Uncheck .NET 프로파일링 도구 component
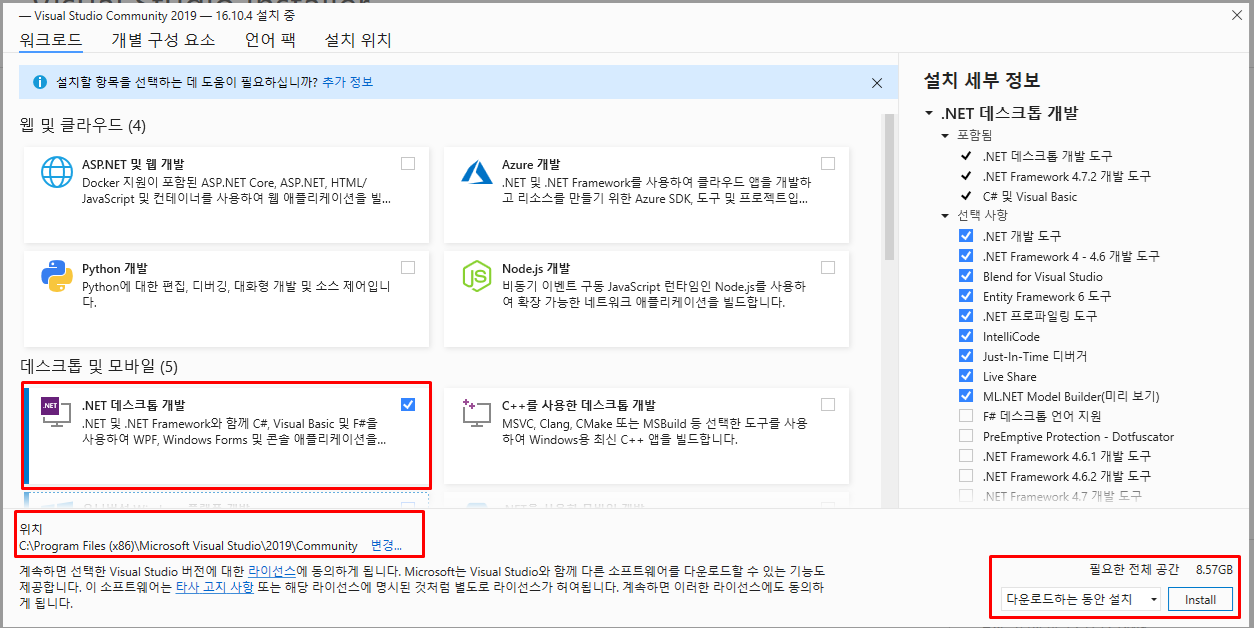The image size is (1254, 628). click(x=966, y=316)
